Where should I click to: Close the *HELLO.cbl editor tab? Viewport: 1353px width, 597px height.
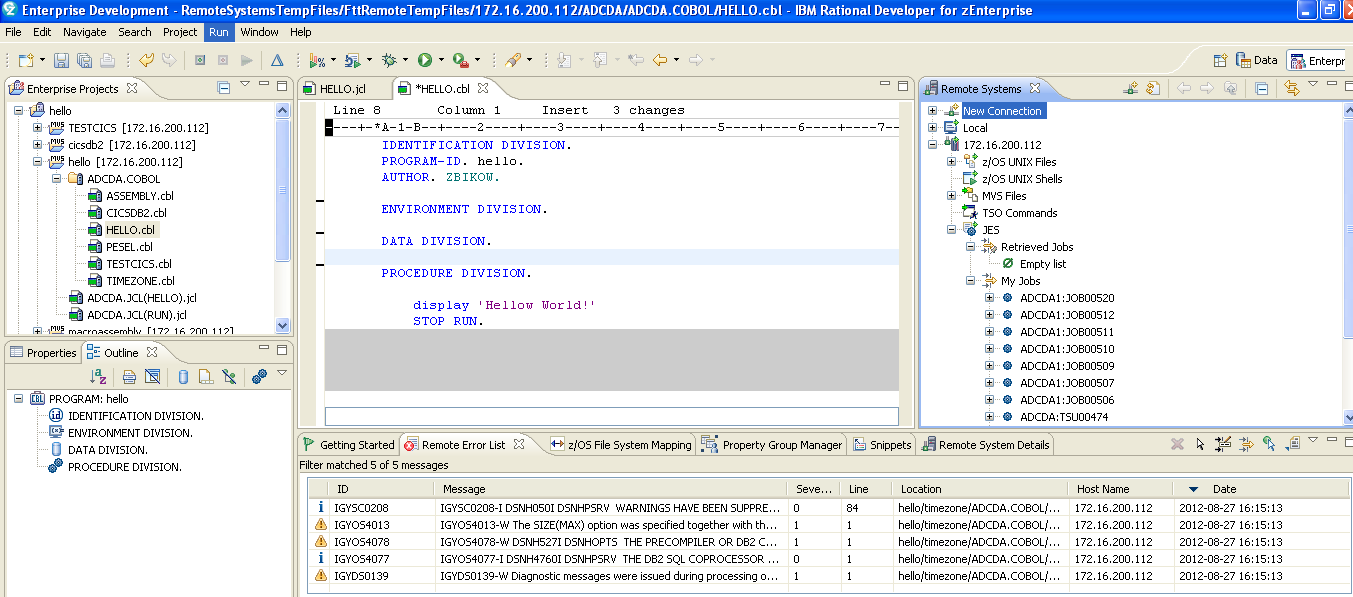[x=483, y=88]
